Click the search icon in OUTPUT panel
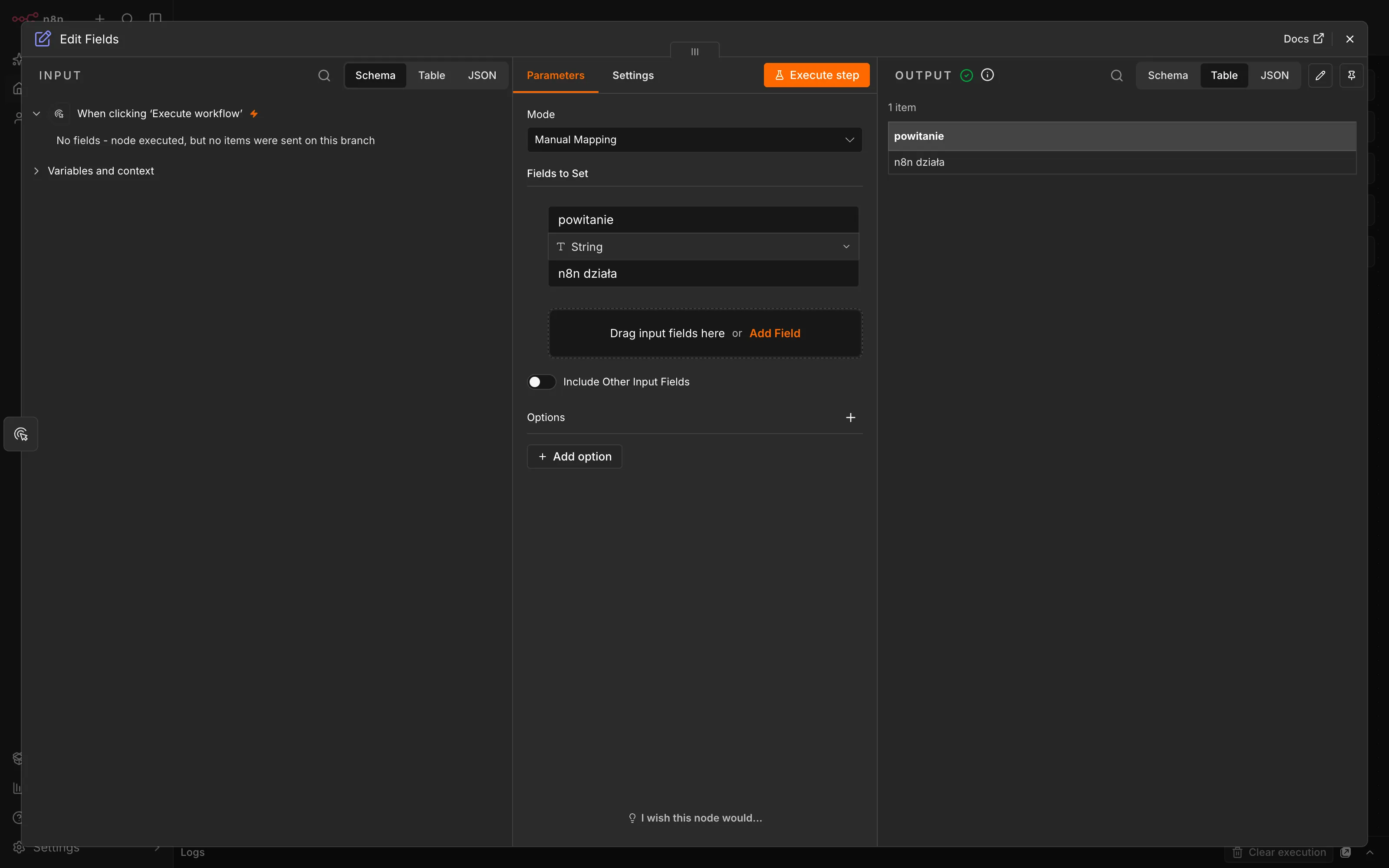The width and height of the screenshot is (1389, 868). click(x=1116, y=75)
